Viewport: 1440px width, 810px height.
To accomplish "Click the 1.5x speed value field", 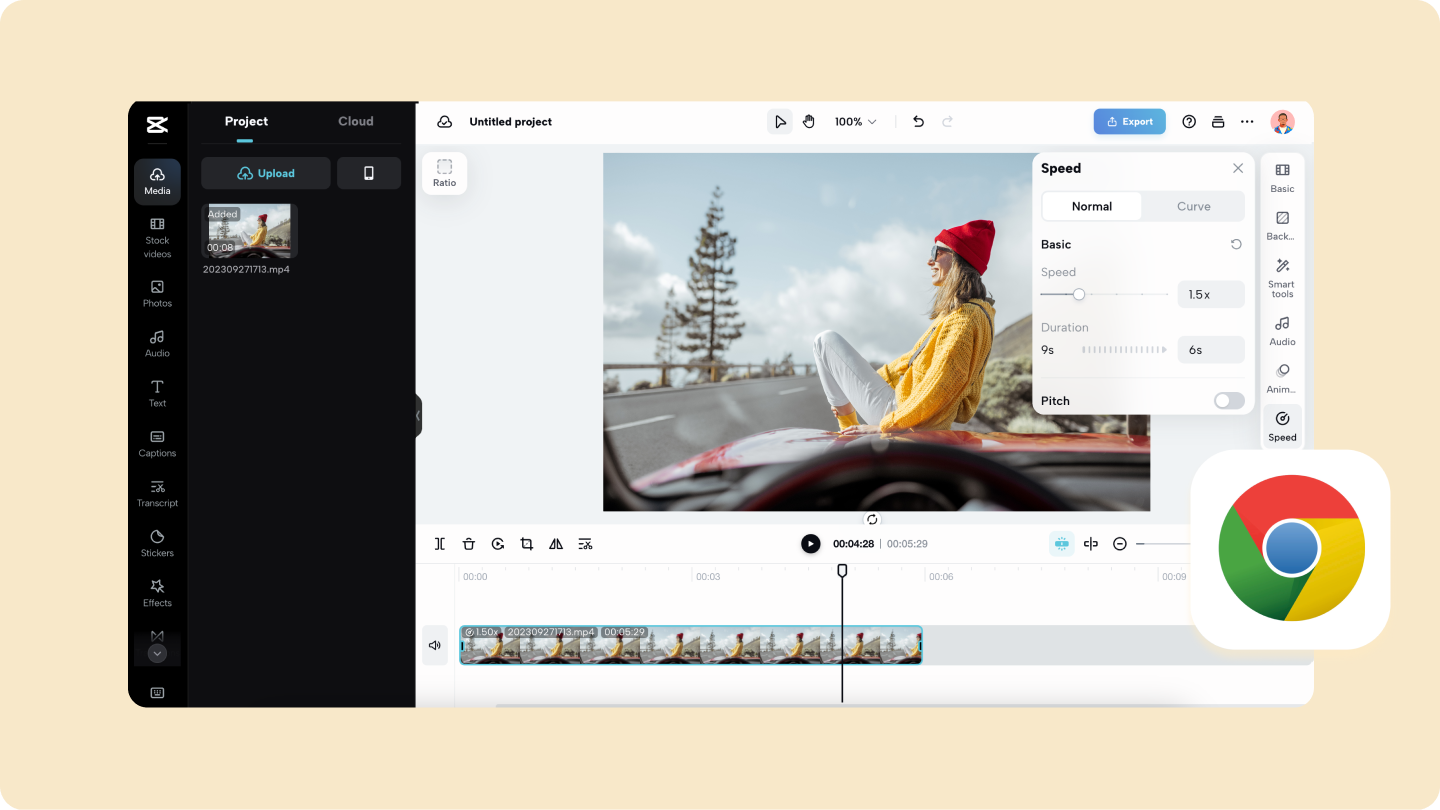I will 1211,294.
